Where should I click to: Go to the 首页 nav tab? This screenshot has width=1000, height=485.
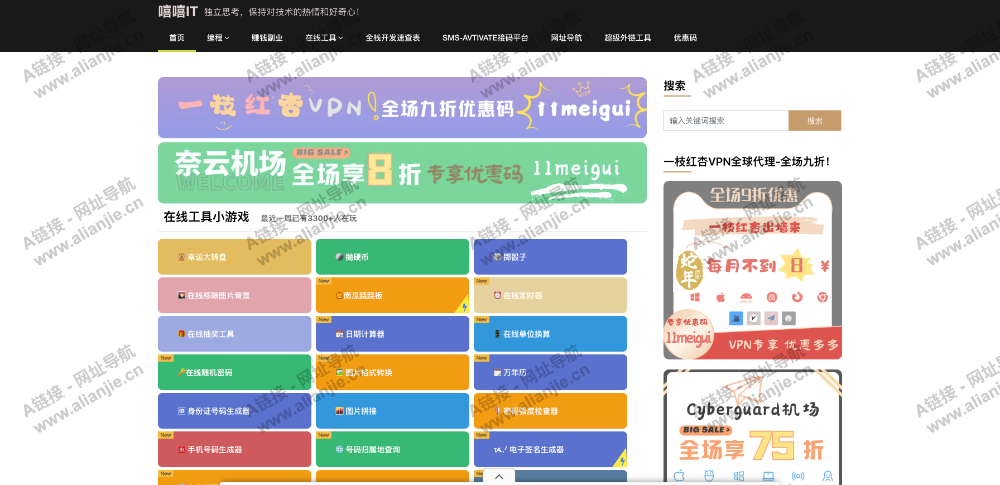coord(177,38)
